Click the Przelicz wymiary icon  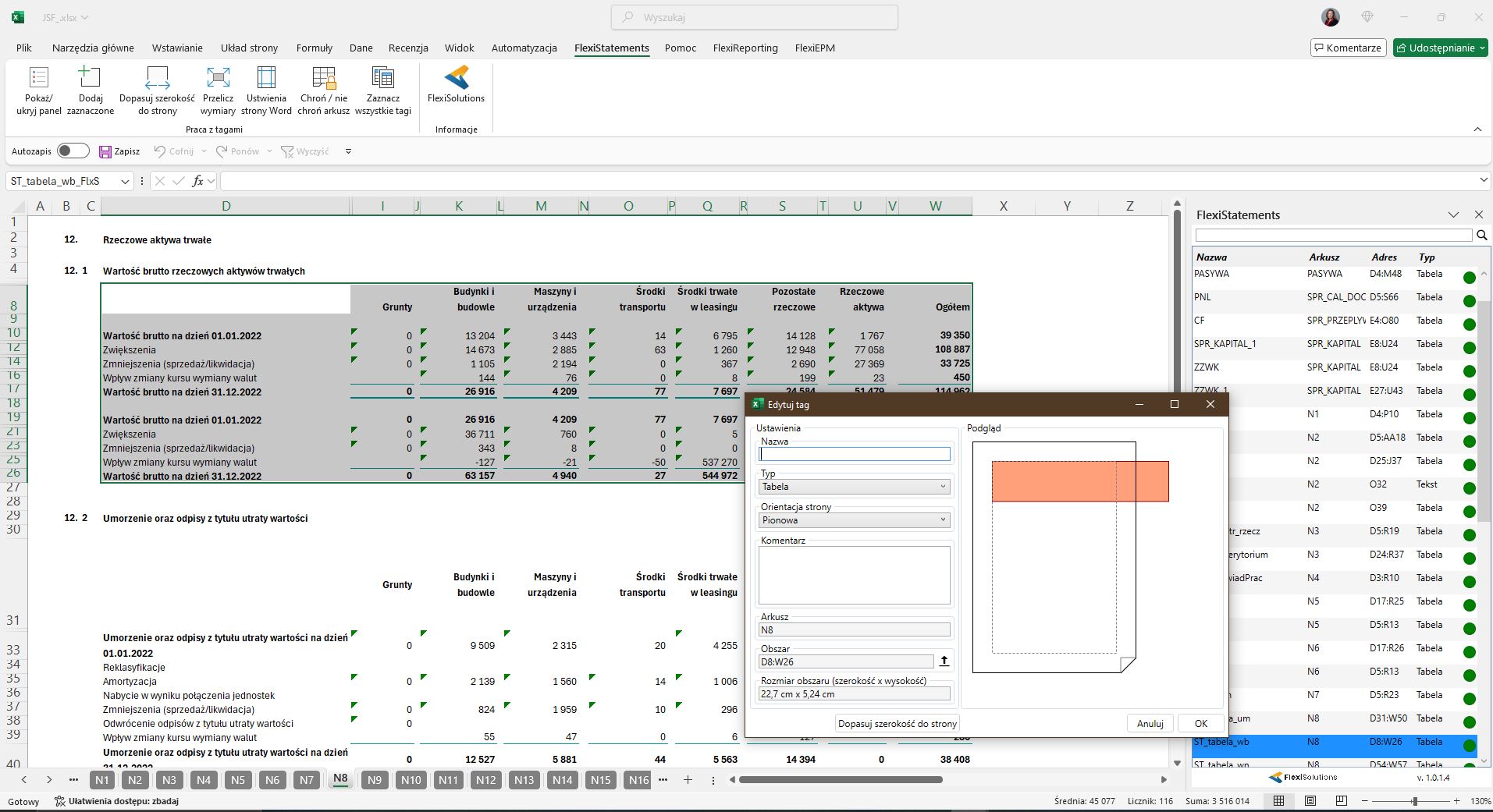click(x=218, y=78)
